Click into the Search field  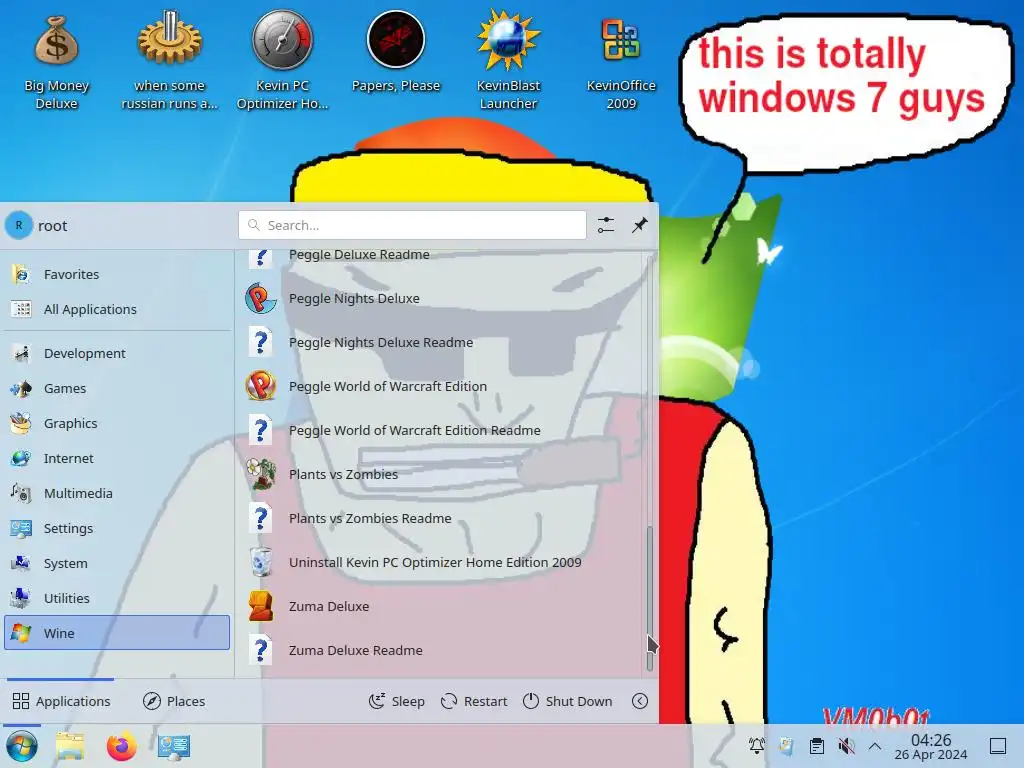pyautogui.click(x=412, y=225)
